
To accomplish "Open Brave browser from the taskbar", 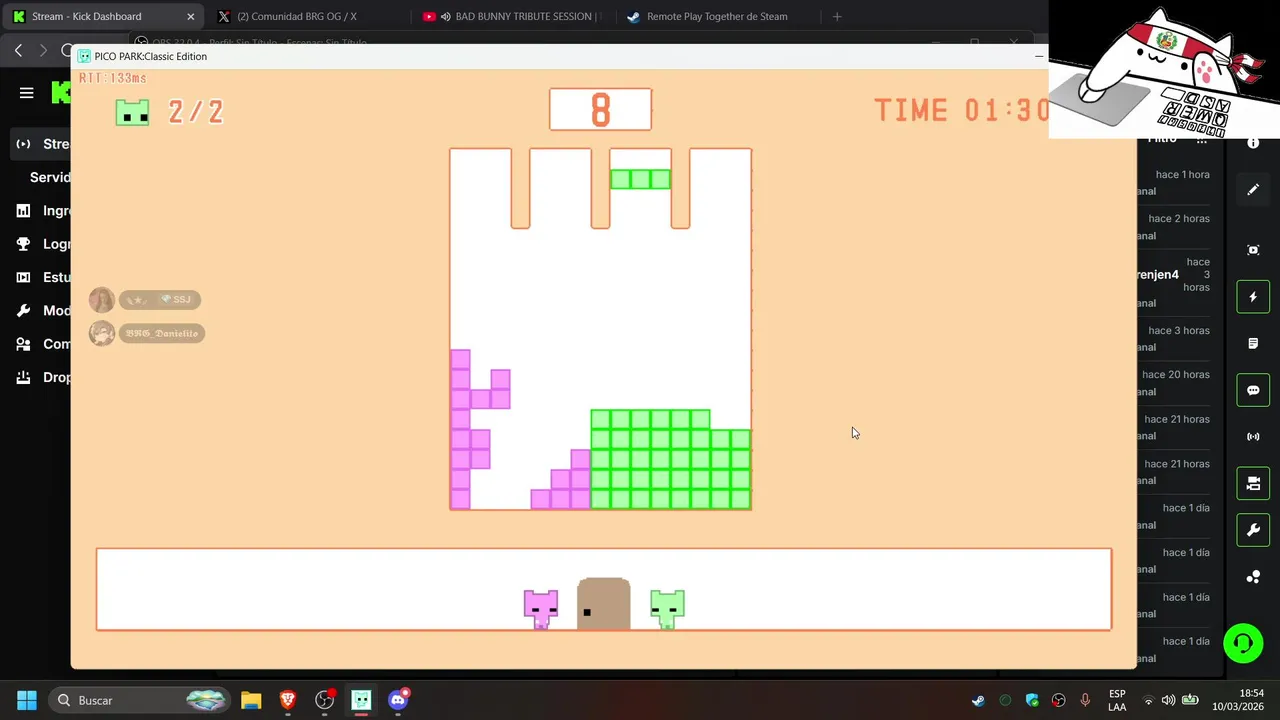I will pyautogui.click(x=288, y=700).
